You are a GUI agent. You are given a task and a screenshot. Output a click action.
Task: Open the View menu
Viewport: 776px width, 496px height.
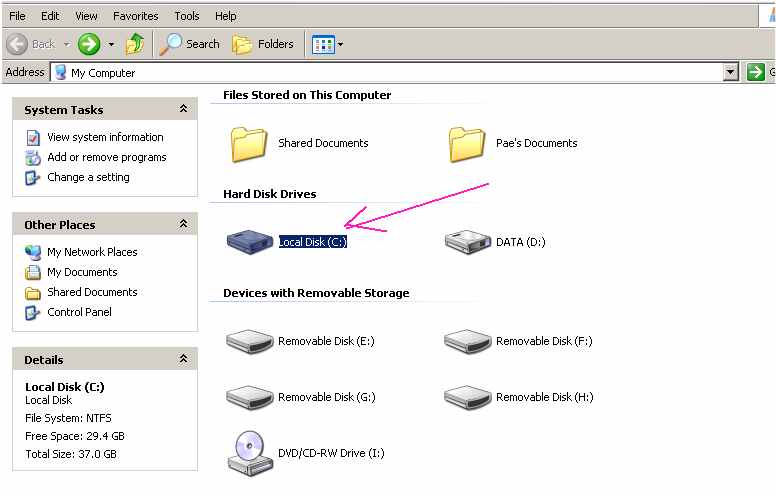point(86,16)
